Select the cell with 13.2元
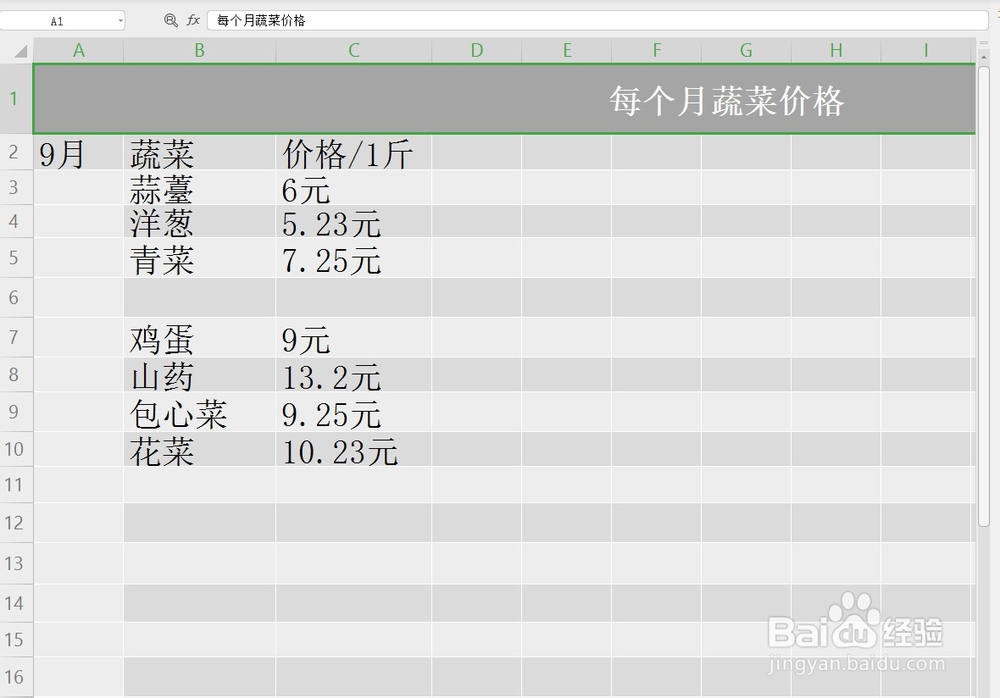 (x=354, y=374)
